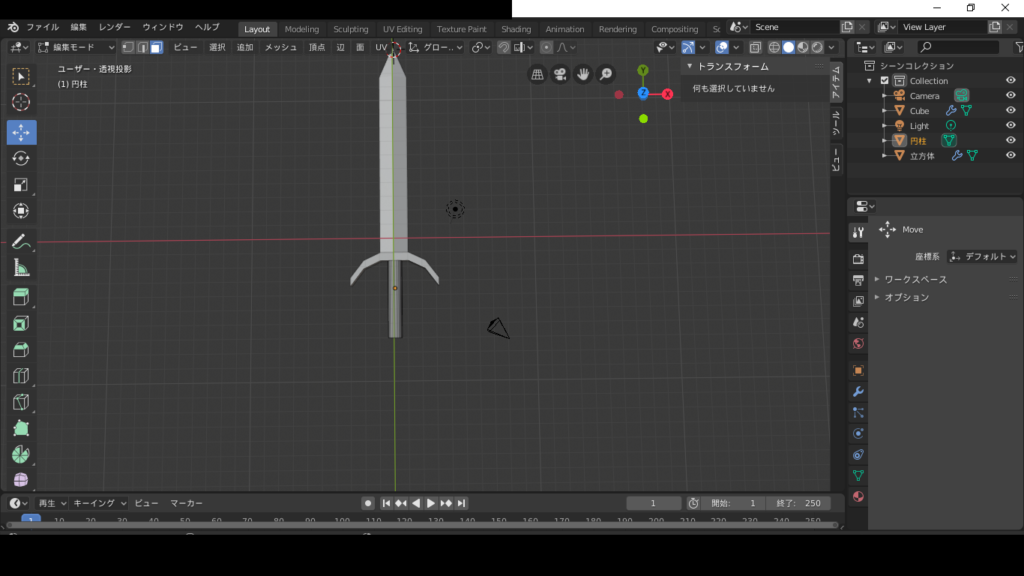Select the Cursor tool in the toolbar
Viewport: 1024px width, 576px height.
21,102
